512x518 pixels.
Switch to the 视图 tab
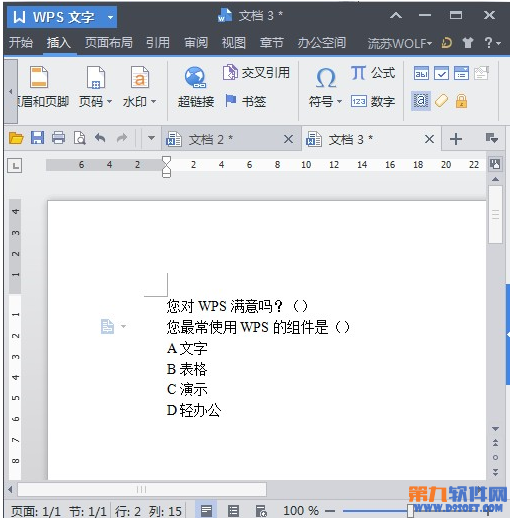pyautogui.click(x=234, y=43)
